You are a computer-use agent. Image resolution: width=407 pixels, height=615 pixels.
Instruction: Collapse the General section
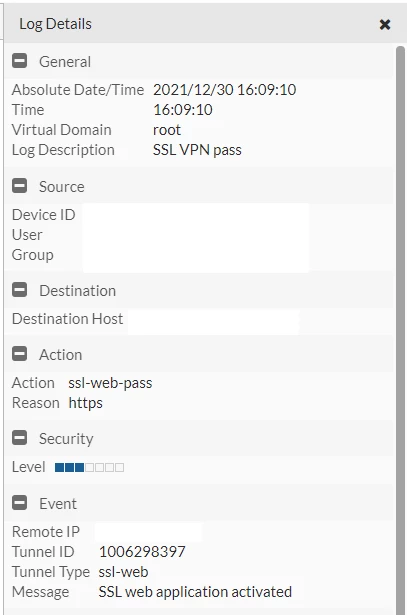point(20,61)
